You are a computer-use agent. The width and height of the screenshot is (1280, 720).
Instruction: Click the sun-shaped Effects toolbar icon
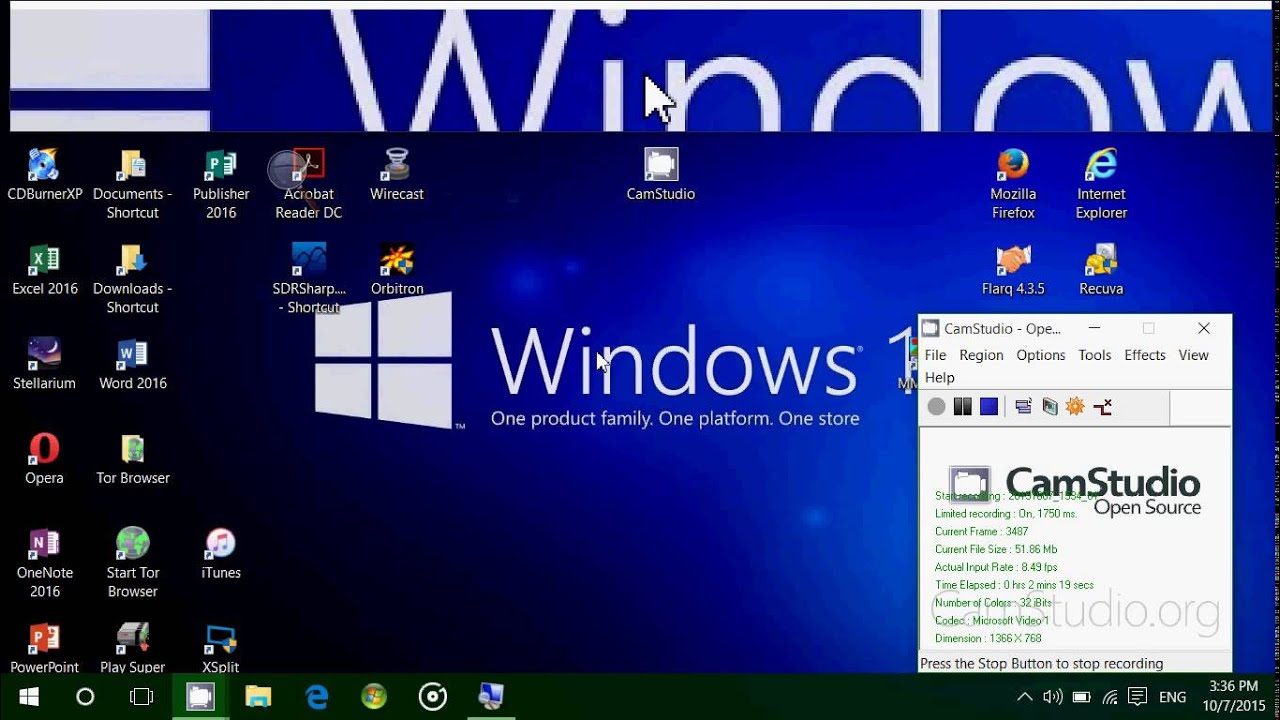click(x=1075, y=406)
